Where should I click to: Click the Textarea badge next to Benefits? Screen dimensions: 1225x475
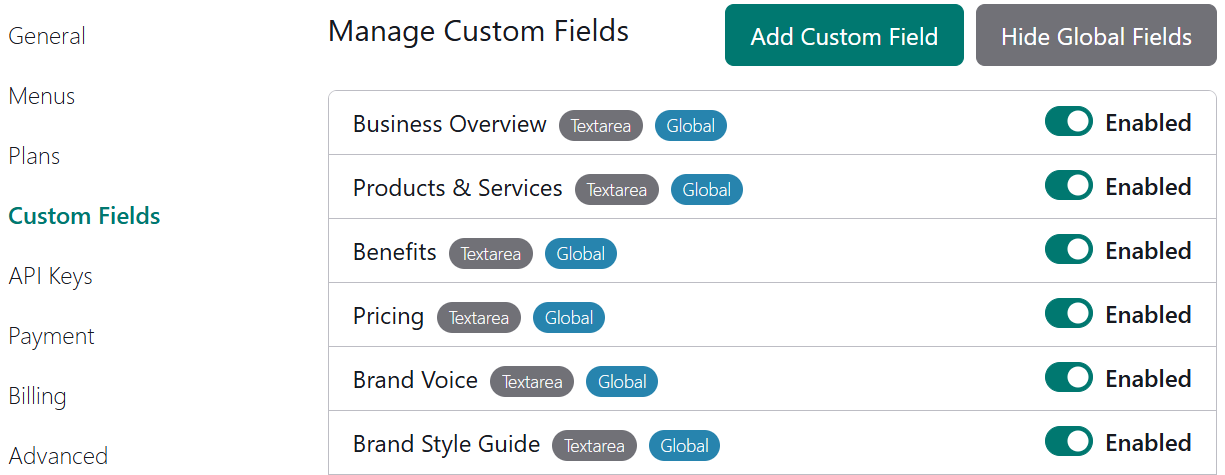[x=490, y=254]
